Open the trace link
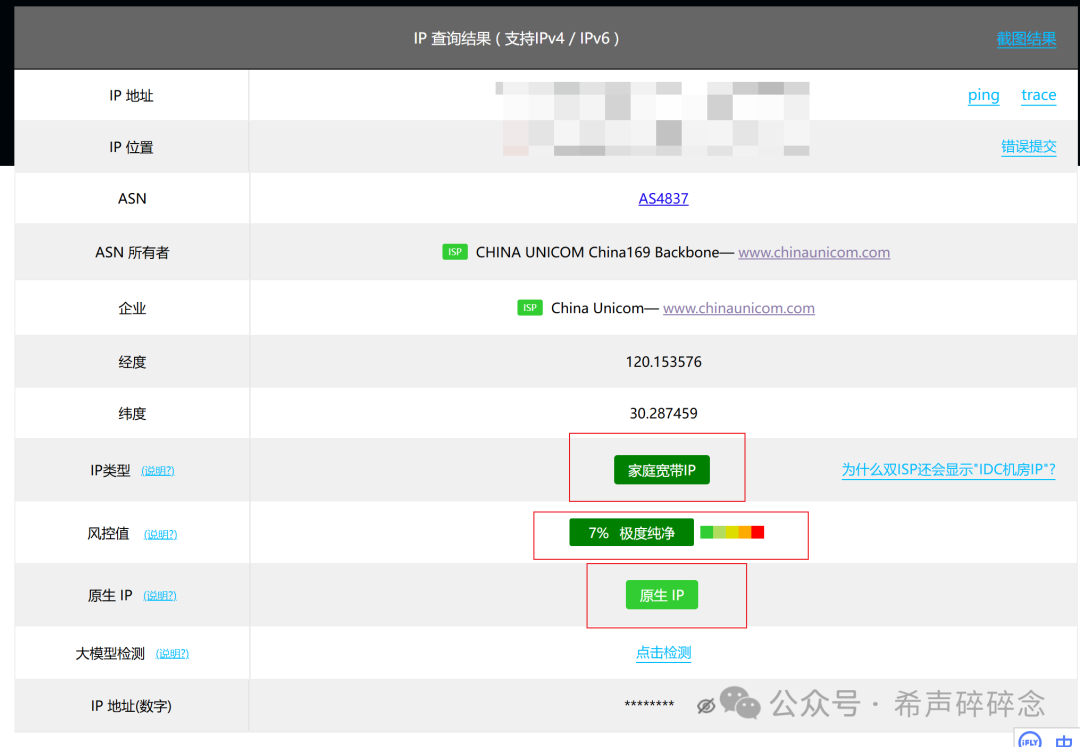 [x=1038, y=95]
